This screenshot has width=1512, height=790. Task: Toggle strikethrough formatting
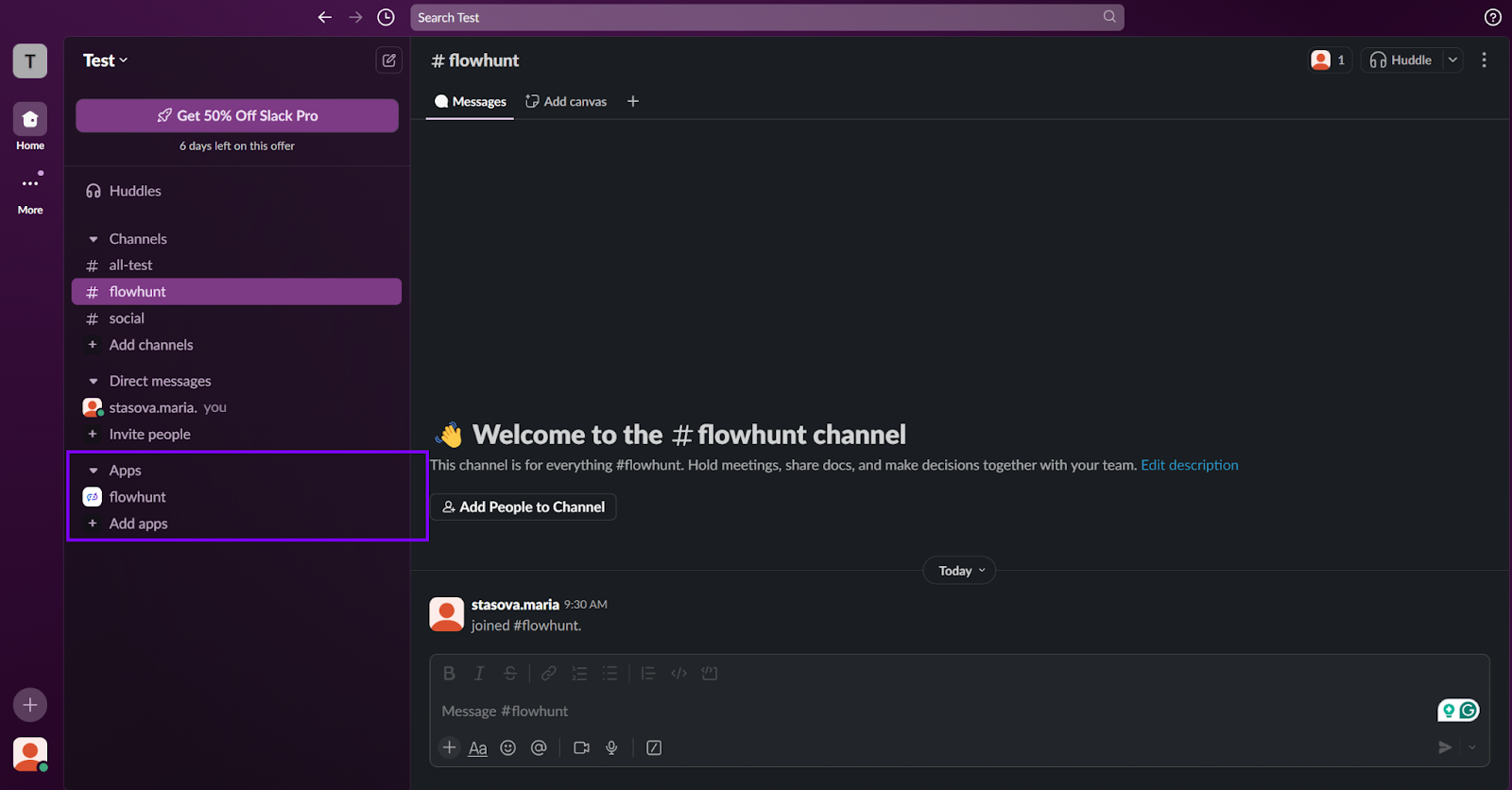click(x=510, y=673)
